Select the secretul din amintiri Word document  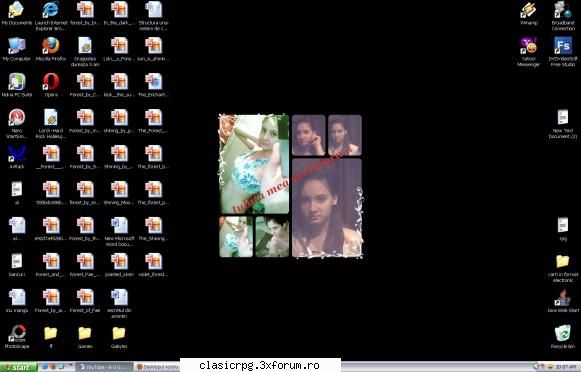point(119,303)
